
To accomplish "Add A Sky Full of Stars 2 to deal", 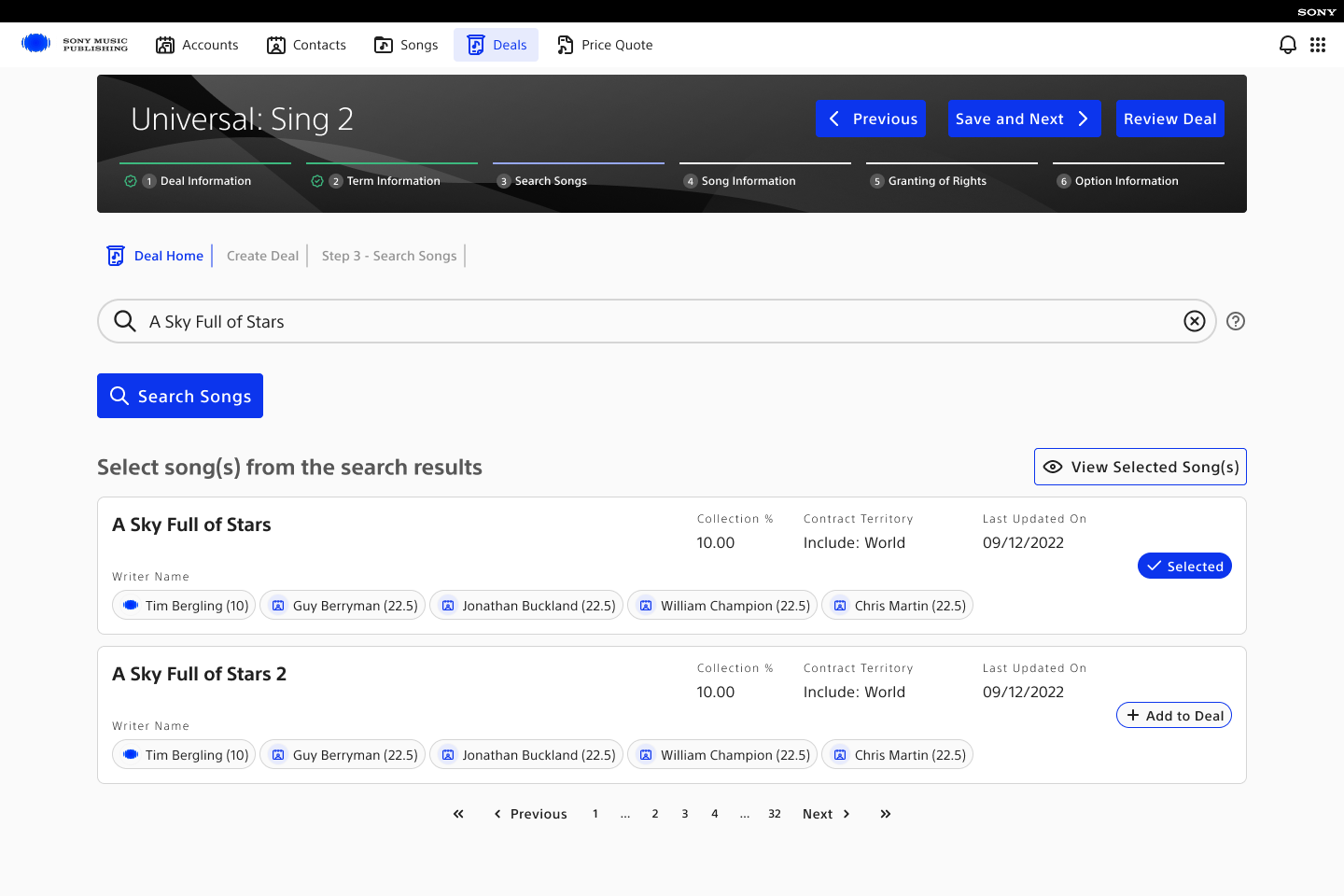I will [x=1174, y=716].
